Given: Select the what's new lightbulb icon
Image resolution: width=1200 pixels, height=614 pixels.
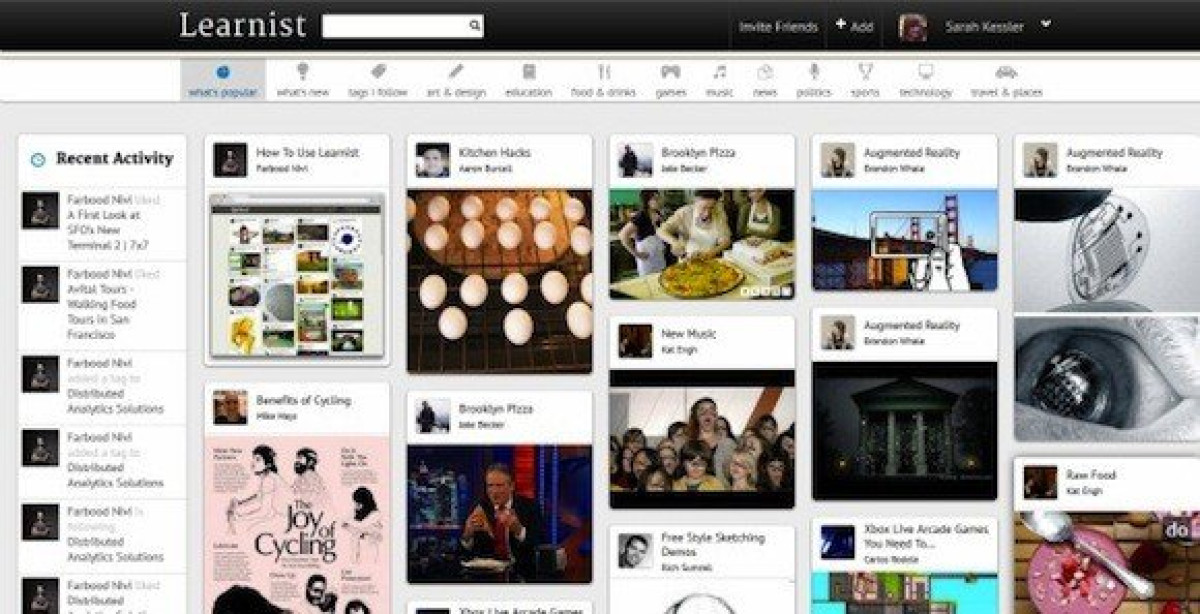Looking at the screenshot, I should click(302, 72).
